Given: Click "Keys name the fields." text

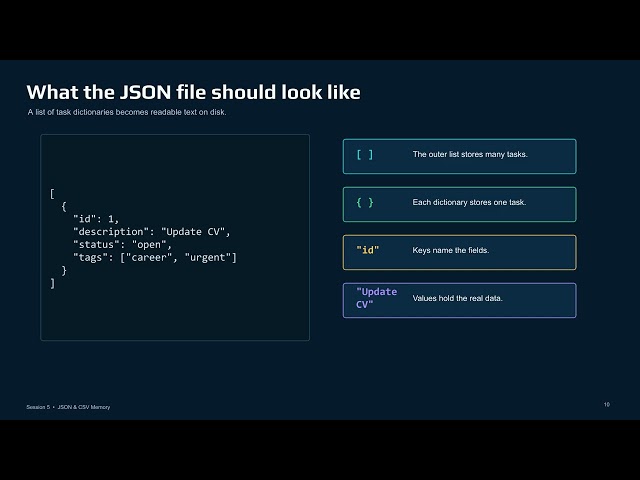Looking at the screenshot, I should tap(451, 250).
